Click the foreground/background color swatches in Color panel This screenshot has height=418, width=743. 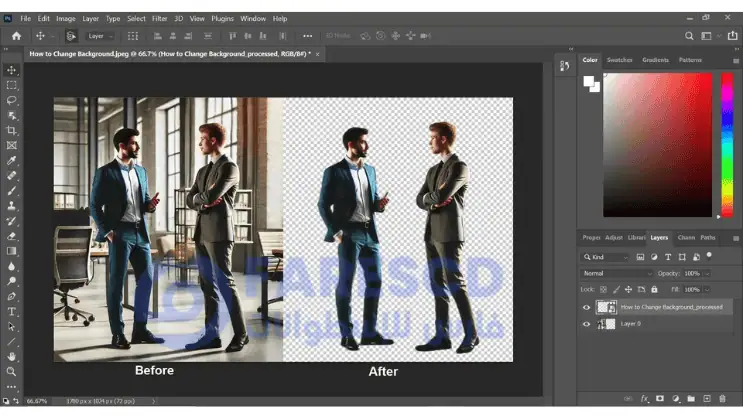[x=591, y=83]
